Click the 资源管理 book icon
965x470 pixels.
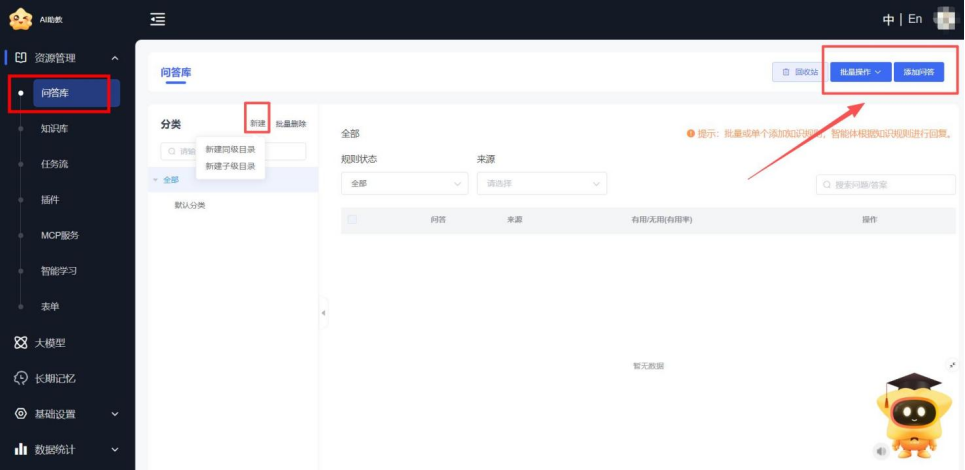click(21, 58)
